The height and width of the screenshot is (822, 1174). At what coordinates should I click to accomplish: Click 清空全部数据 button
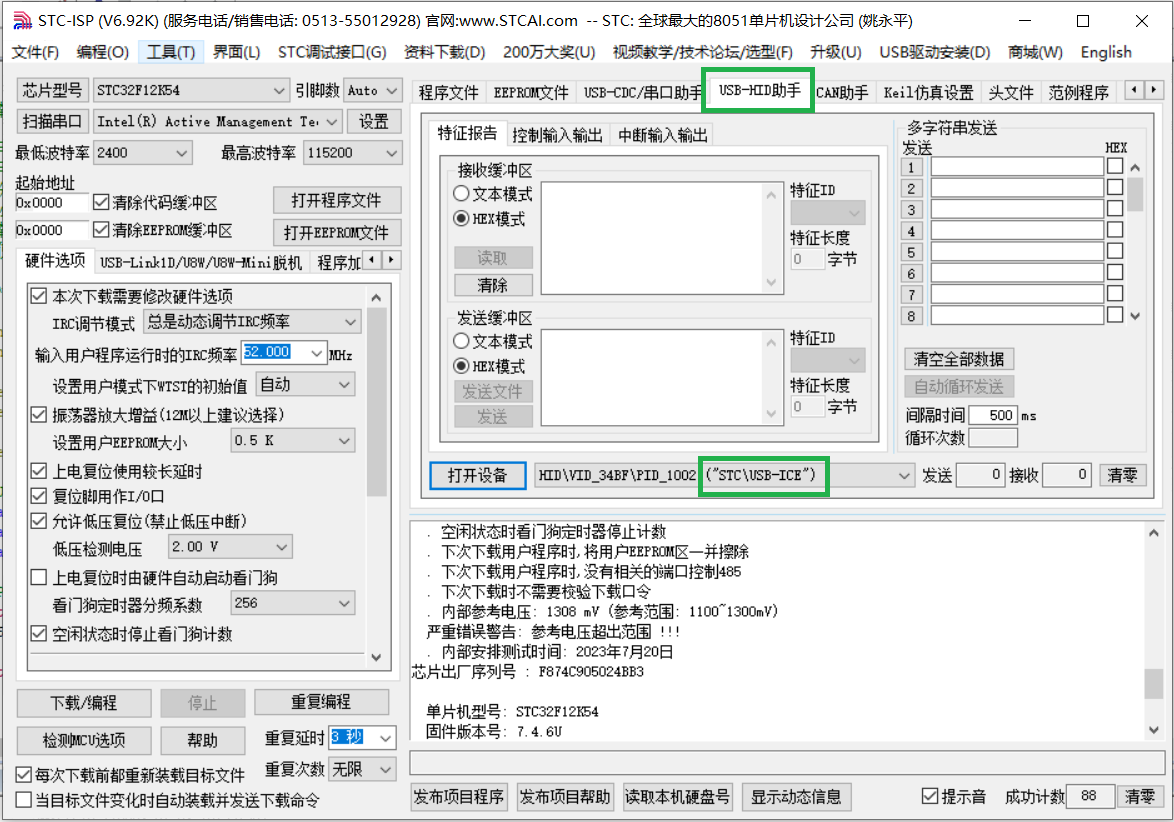[x=958, y=359]
